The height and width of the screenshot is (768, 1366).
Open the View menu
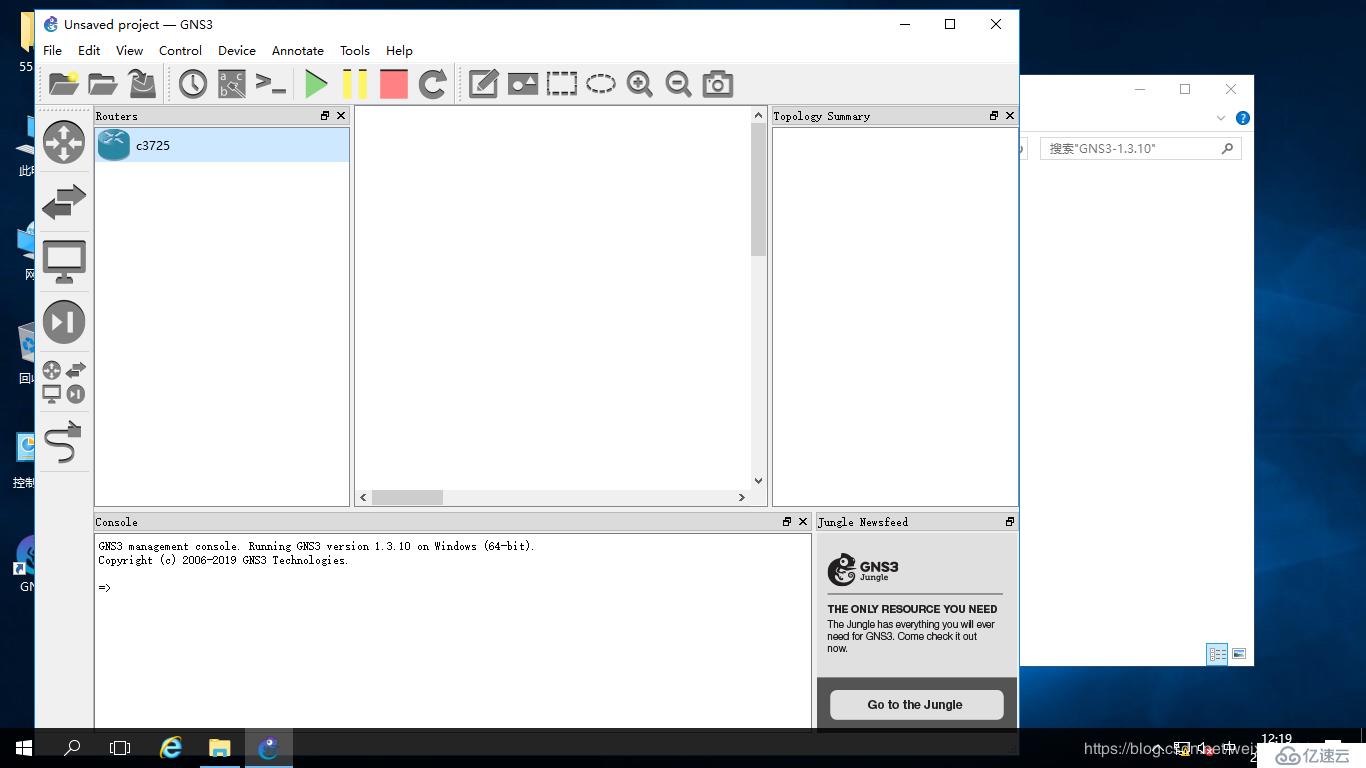(x=129, y=50)
